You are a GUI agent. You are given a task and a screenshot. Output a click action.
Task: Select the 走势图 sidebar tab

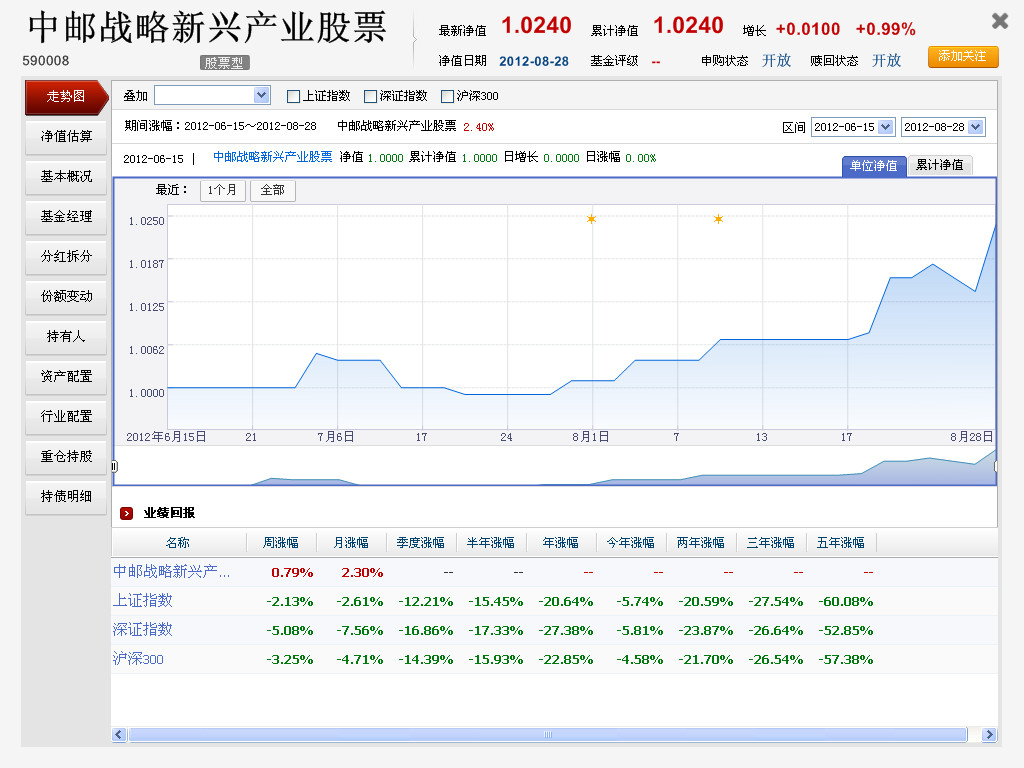point(66,97)
